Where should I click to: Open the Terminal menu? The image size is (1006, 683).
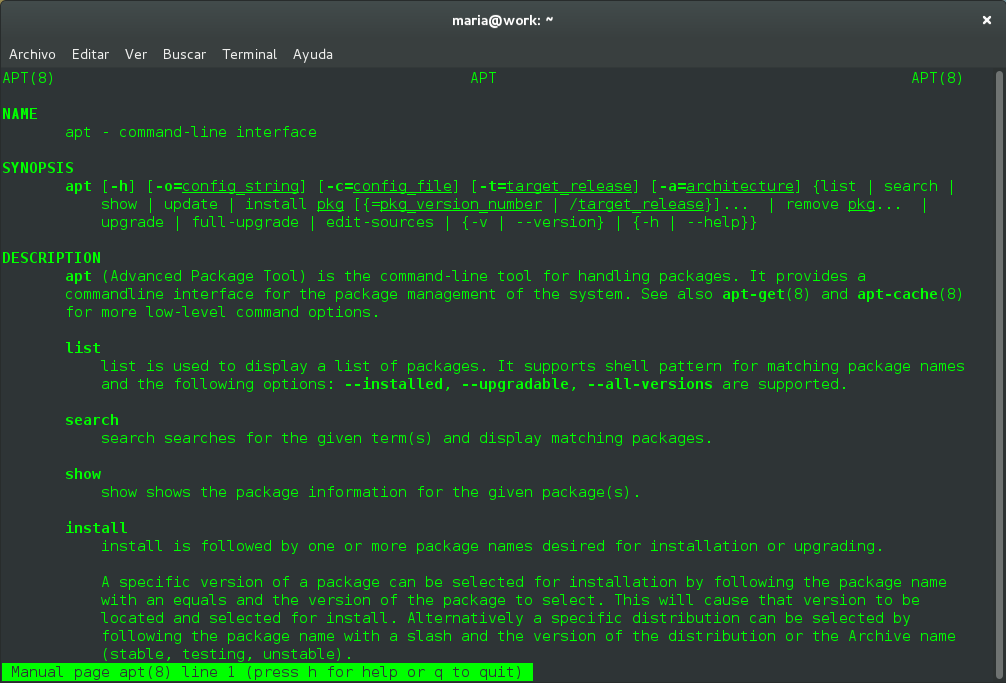click(249, 54)
